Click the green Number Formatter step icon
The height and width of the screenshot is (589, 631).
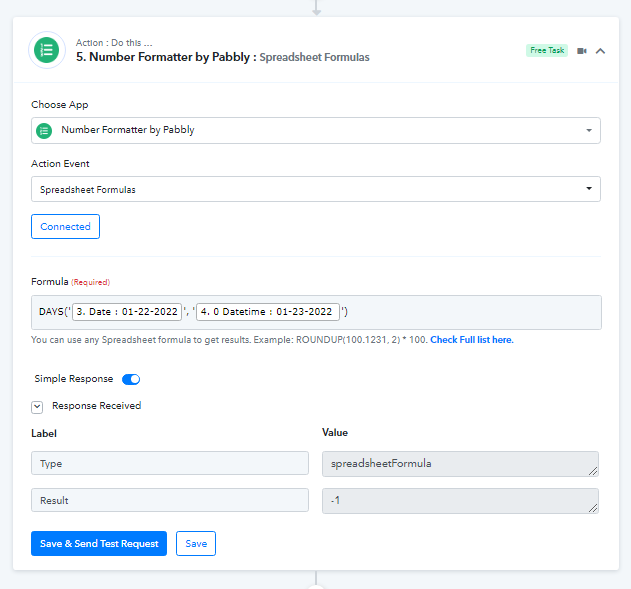[47, 50]
